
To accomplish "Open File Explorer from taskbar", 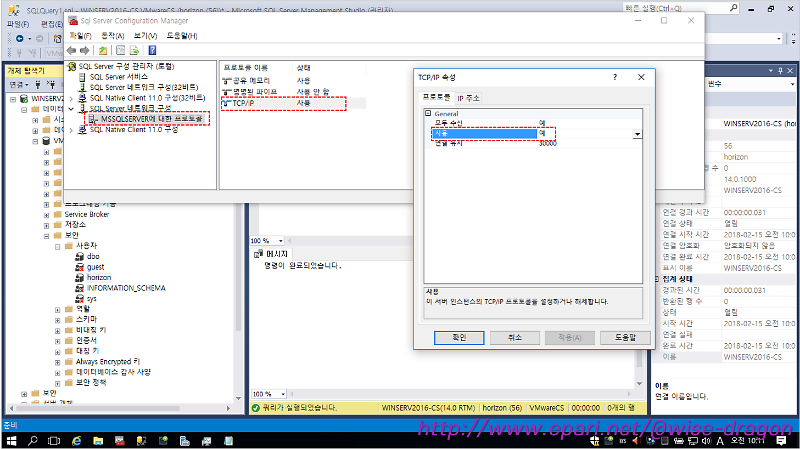I will tap(98, 441).
